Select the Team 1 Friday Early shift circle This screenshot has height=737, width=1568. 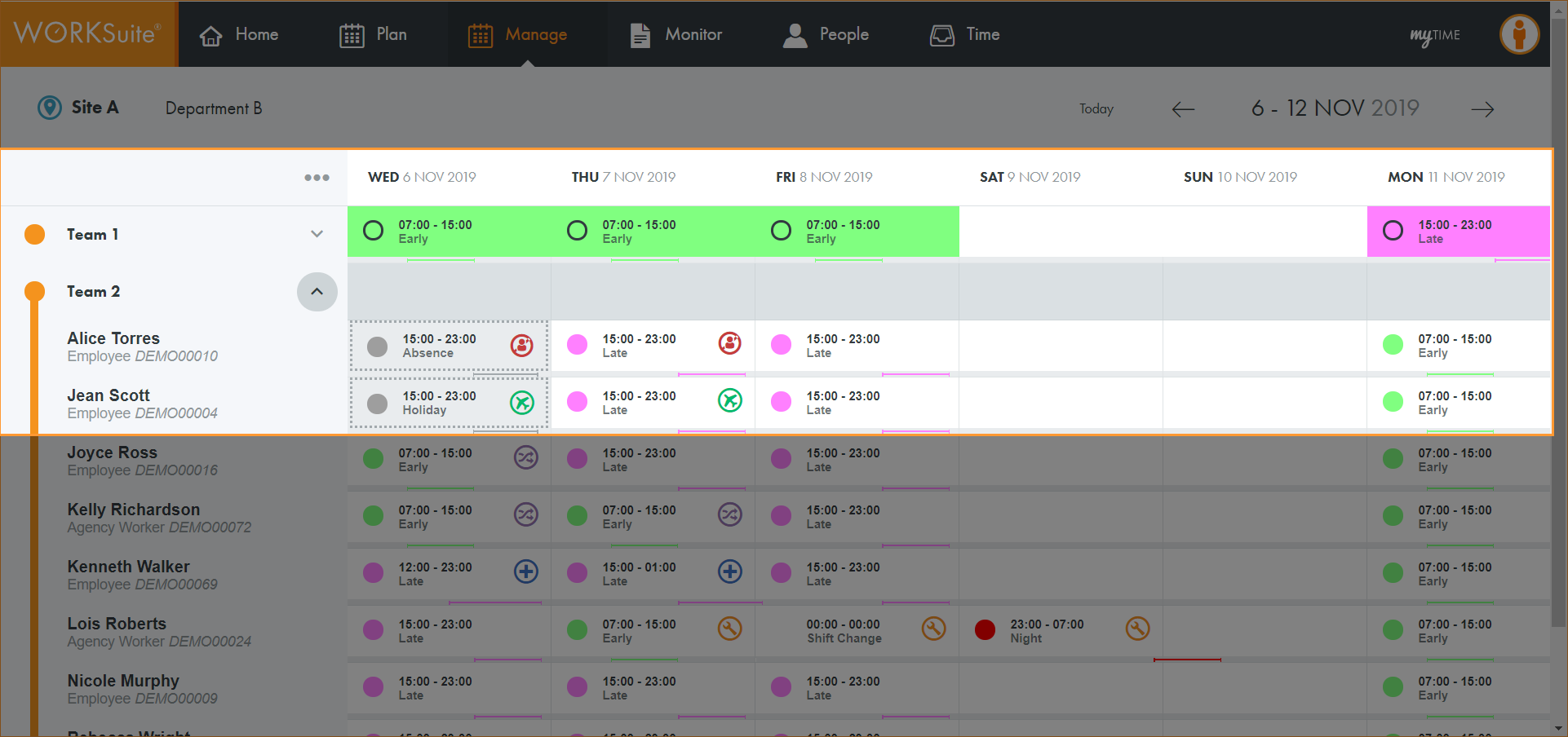click(781, 231)
